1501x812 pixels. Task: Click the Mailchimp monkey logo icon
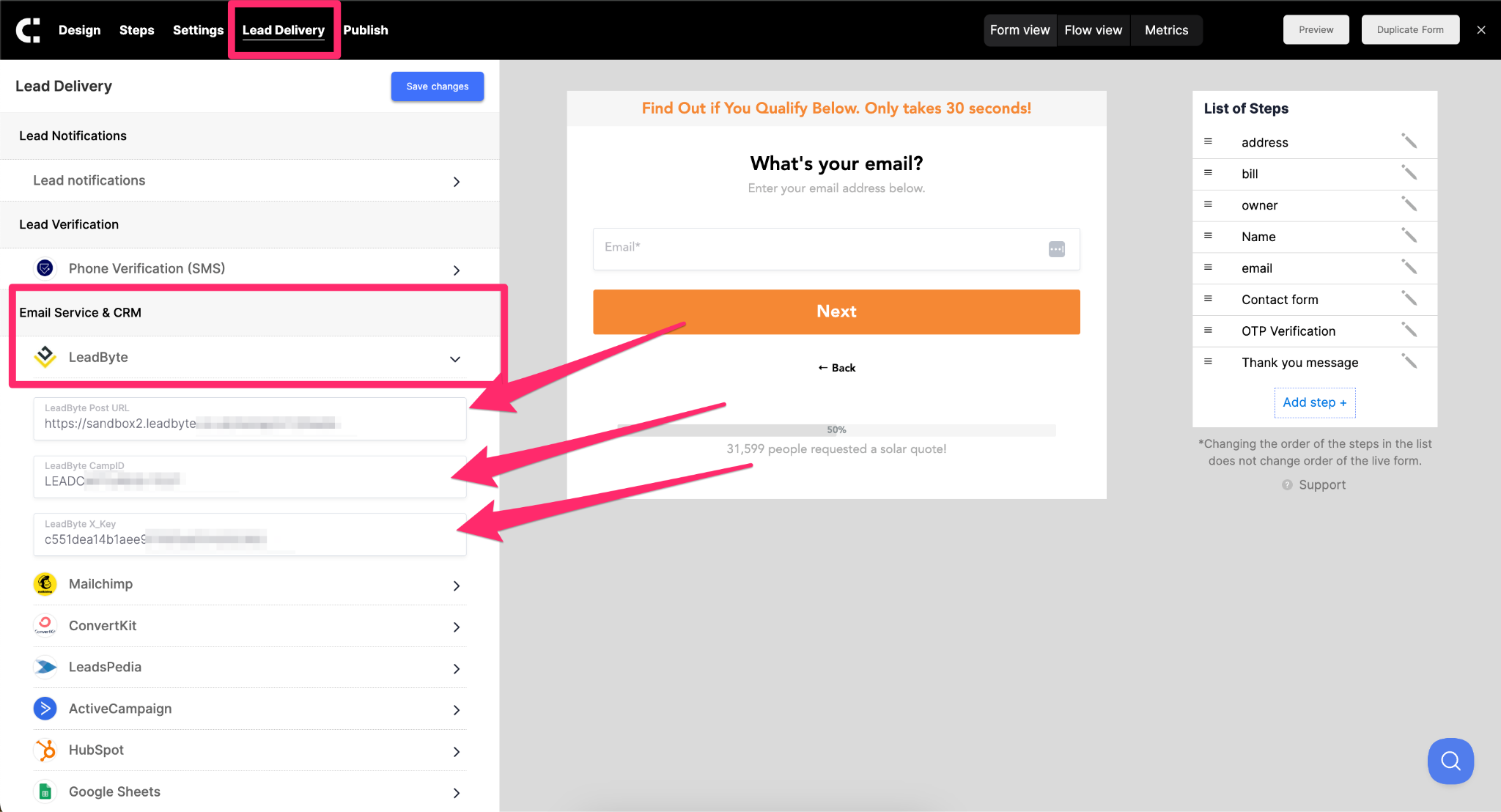click(x=45, y=584)
